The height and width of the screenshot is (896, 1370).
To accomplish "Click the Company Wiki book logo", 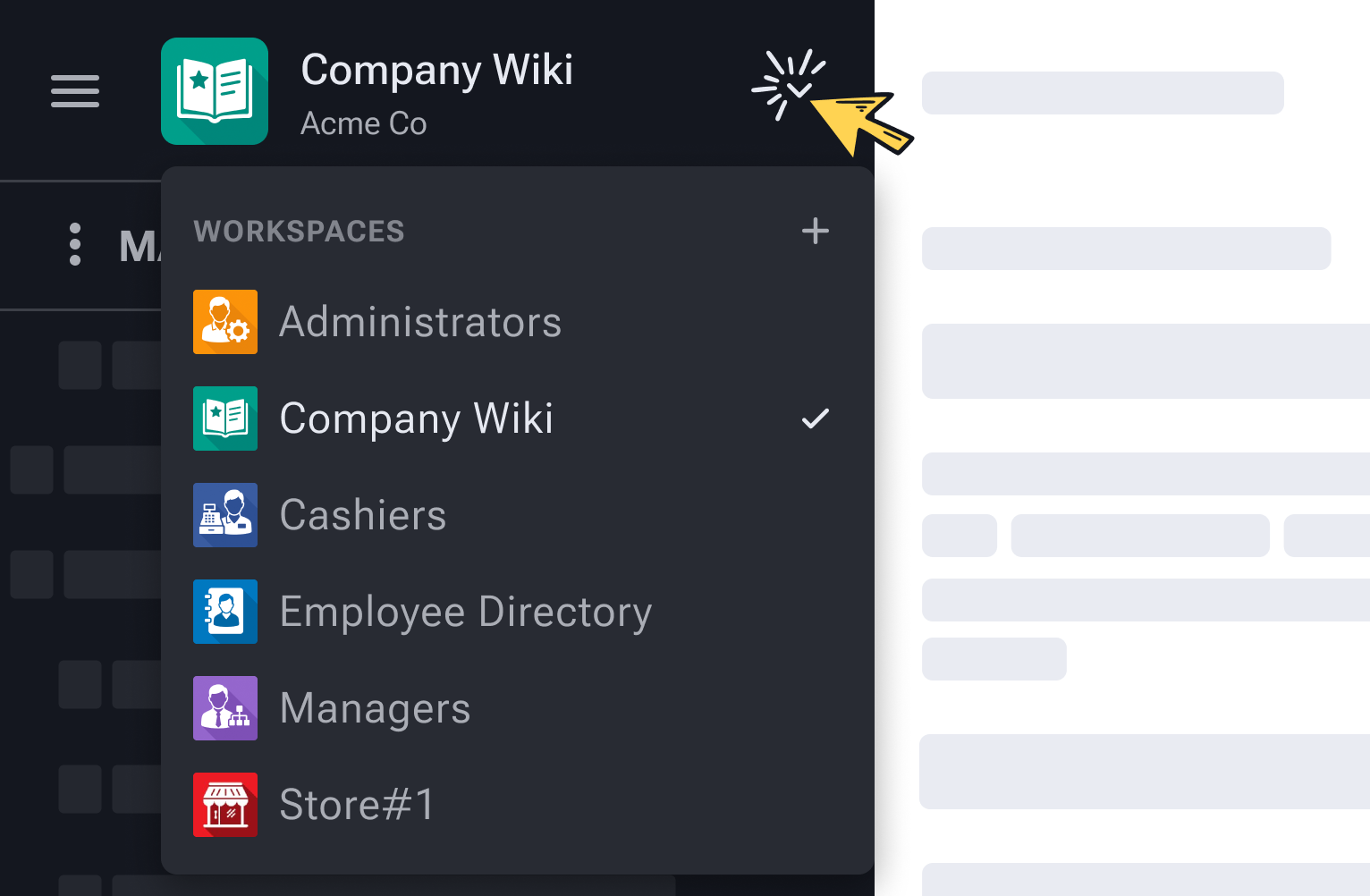I will click(x=215, y=91).
